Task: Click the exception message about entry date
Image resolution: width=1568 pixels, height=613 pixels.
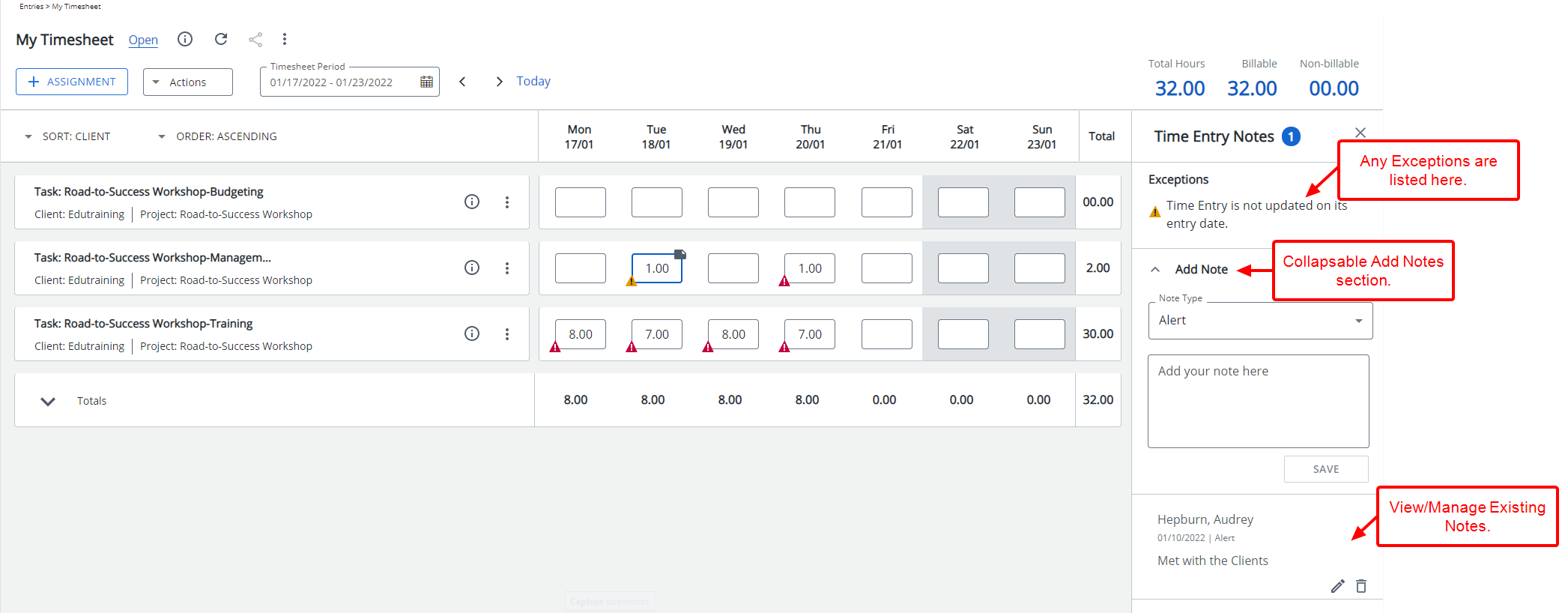Action: click(x=1256, y=214)
